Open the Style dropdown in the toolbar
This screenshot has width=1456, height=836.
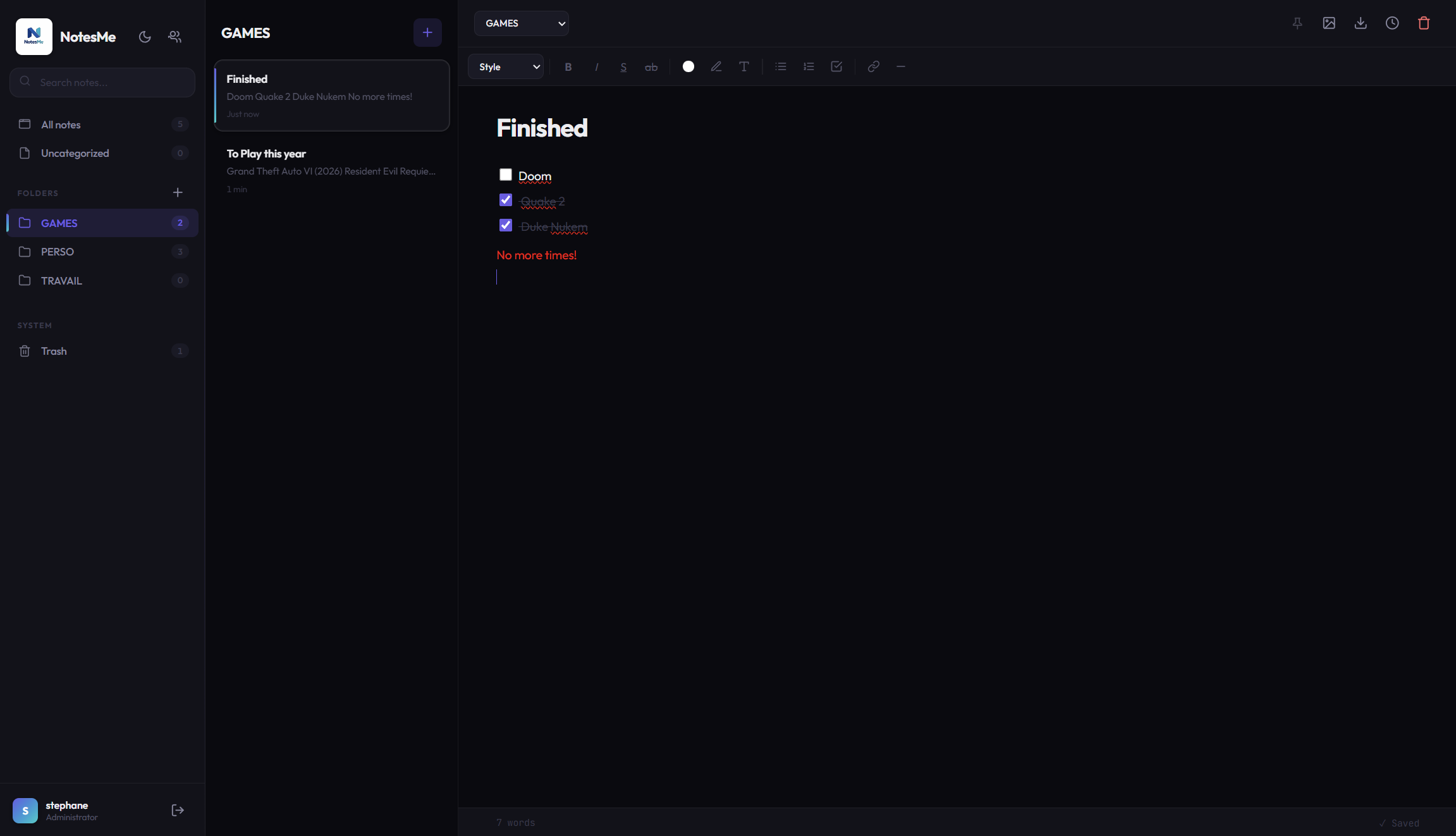tap(505, 66)
